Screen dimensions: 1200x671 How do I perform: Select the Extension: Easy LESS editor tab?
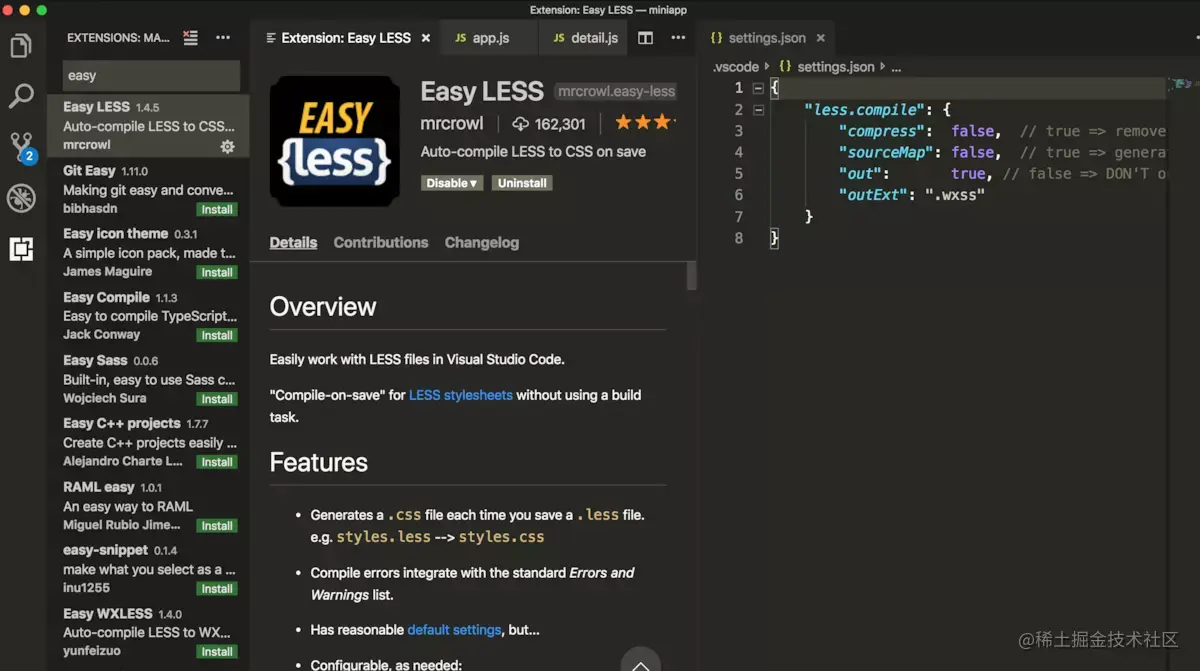[345, 38]
